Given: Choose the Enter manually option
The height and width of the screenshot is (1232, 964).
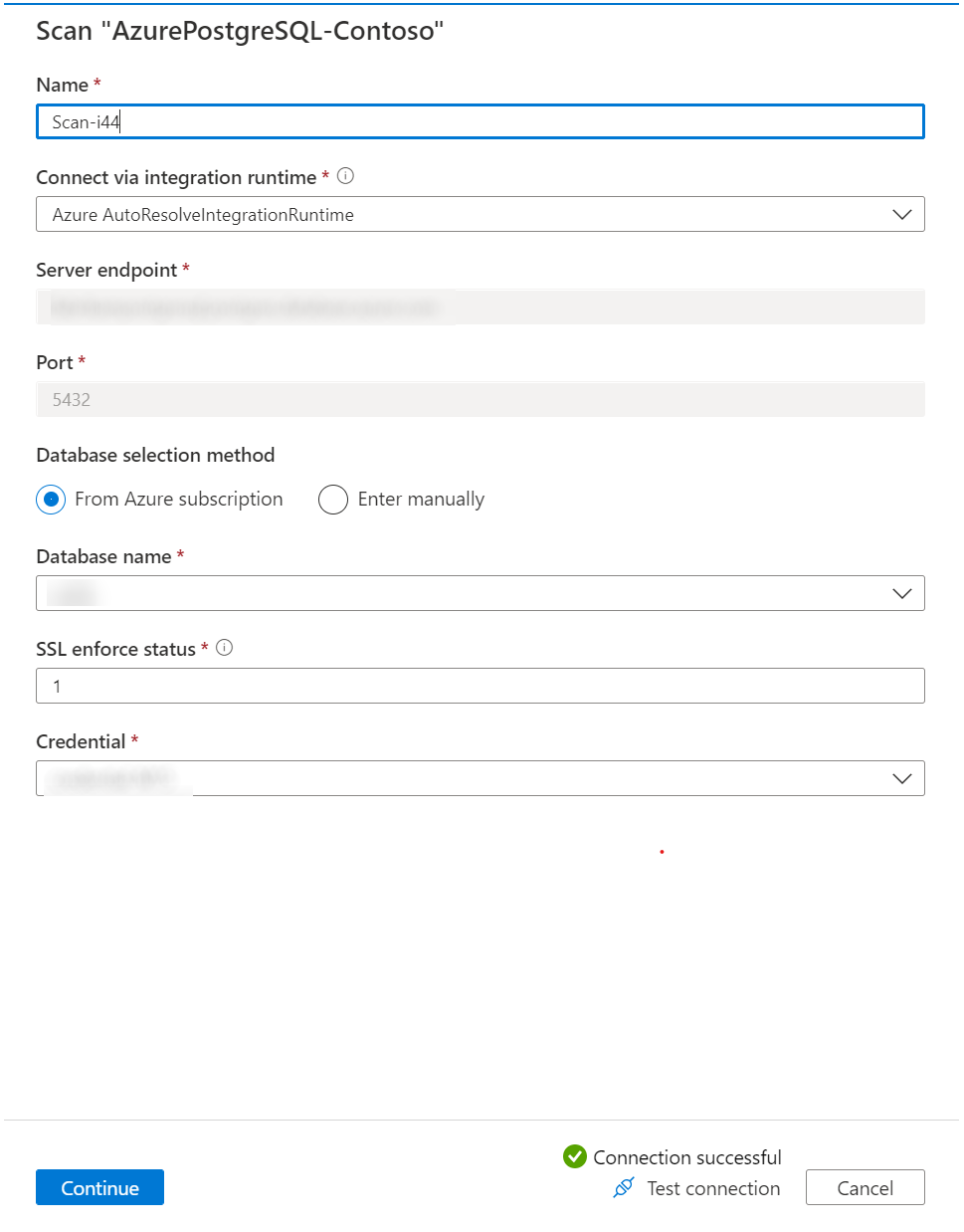Looking at the screenshot, I should [x=333, y=499].
